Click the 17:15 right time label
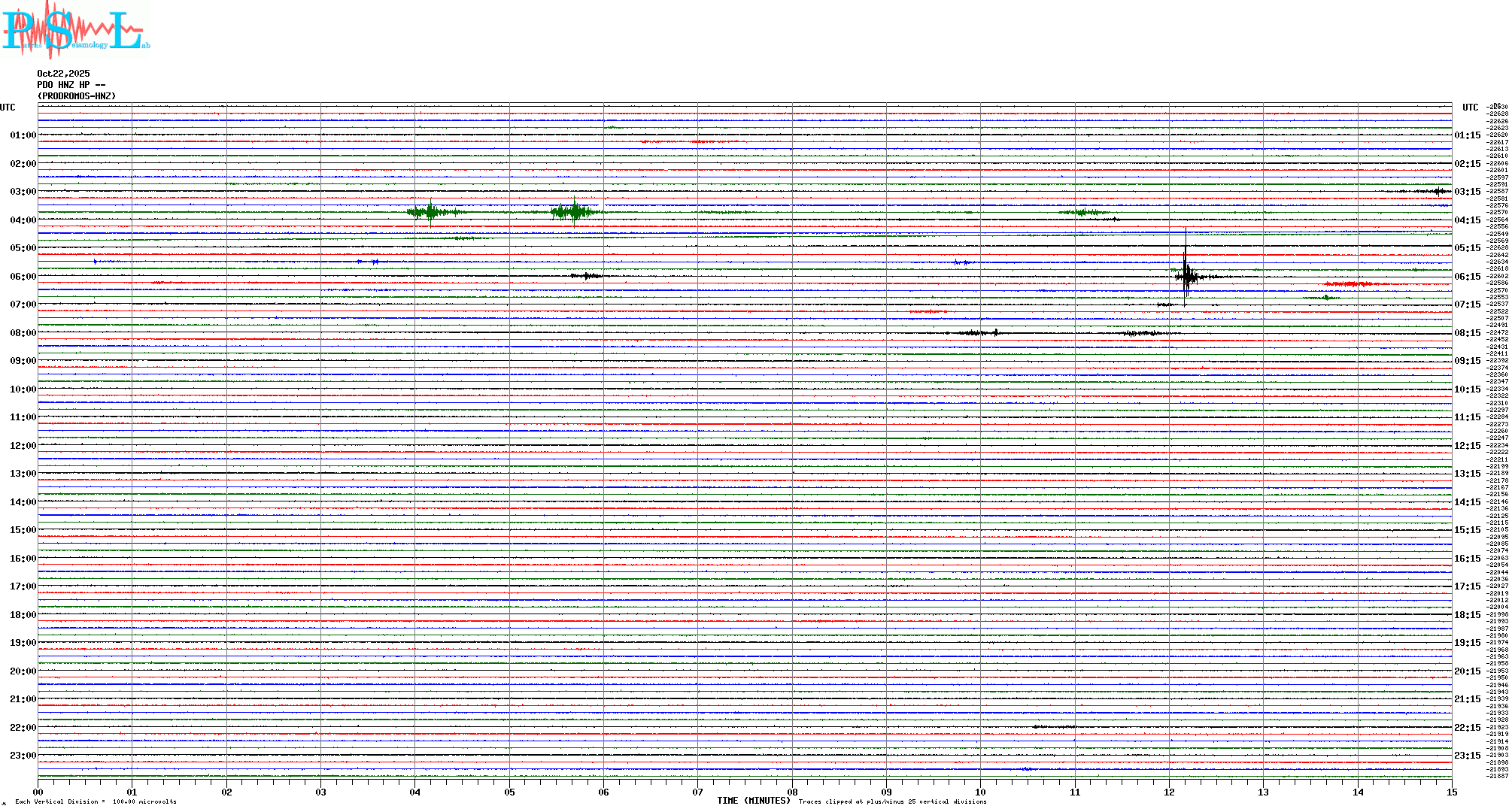This screenshot has width=1512, height=812. click(x=1467, y=586)
